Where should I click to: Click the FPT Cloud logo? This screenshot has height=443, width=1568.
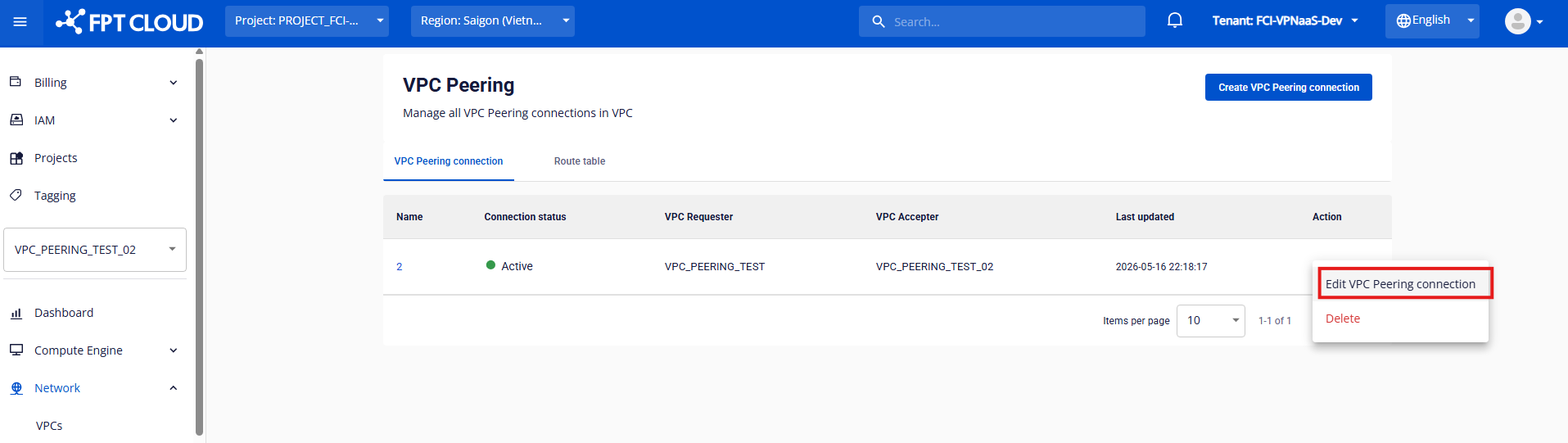(x=129, y=22)
